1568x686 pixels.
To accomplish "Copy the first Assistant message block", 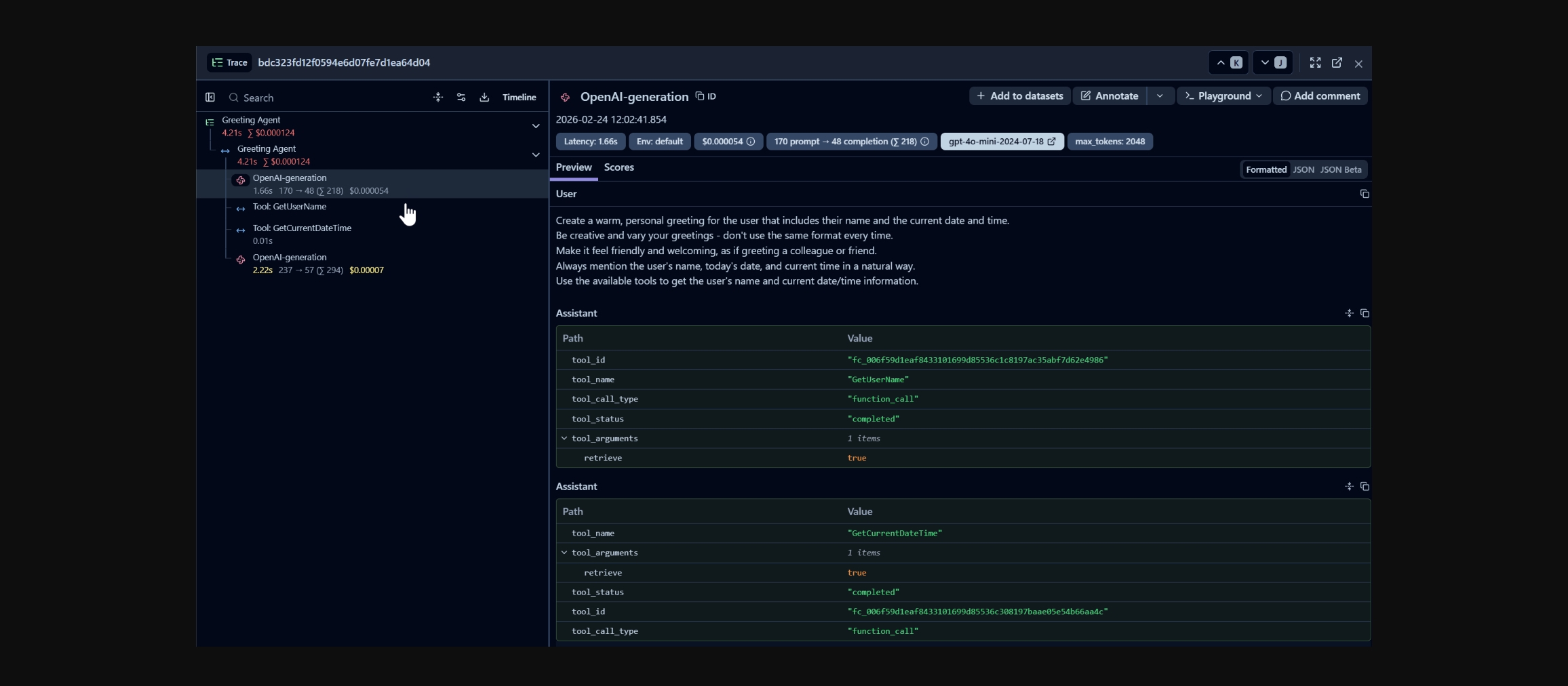I will pyautogui.click(x=1364, y=313).
